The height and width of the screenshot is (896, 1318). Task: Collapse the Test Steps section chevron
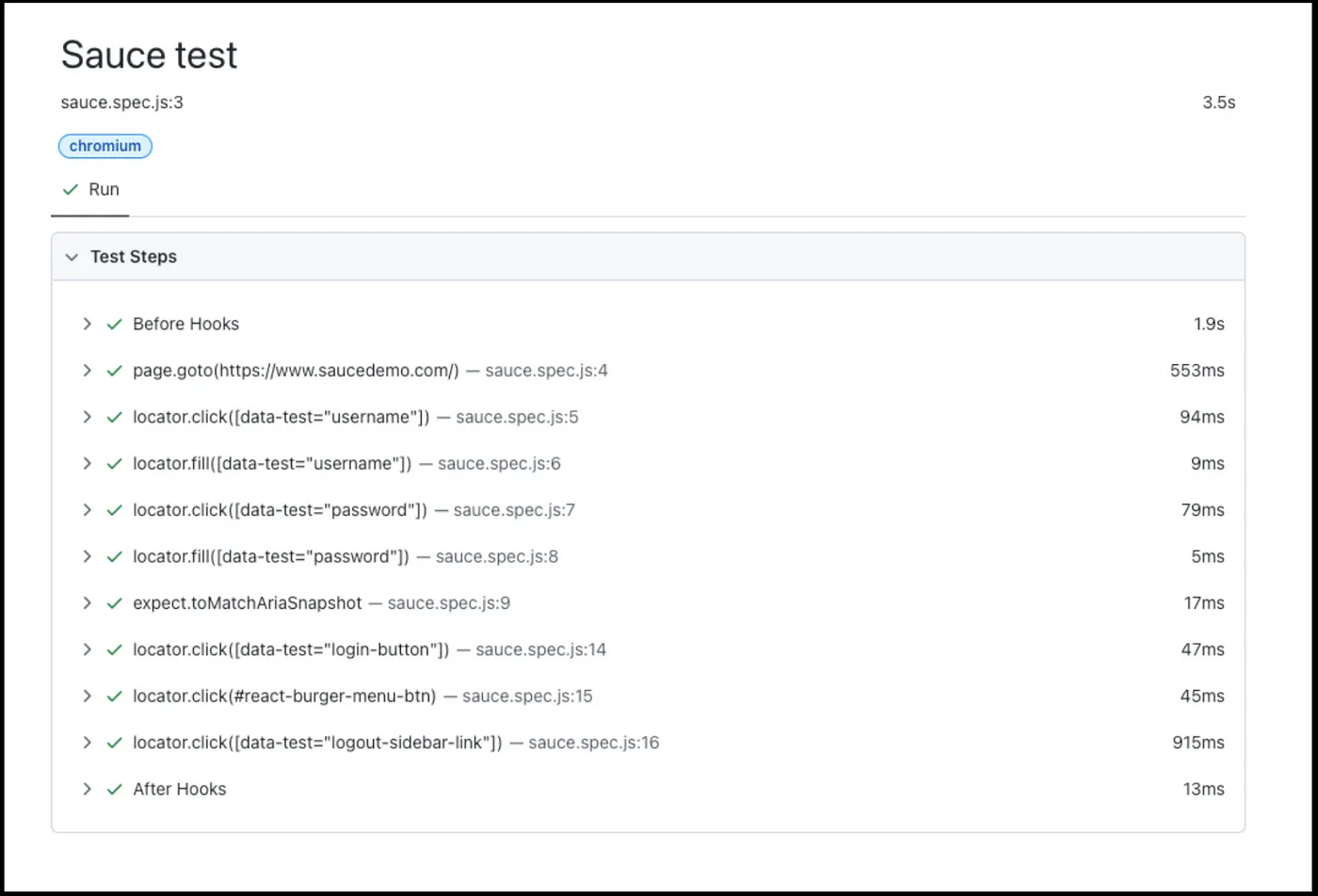(72, 257)
